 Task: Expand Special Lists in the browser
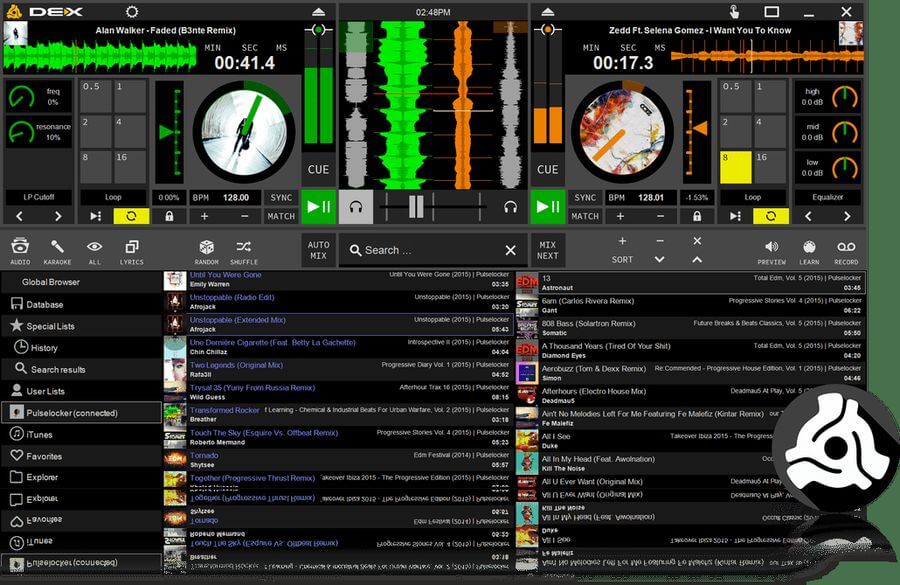point(82,326)
